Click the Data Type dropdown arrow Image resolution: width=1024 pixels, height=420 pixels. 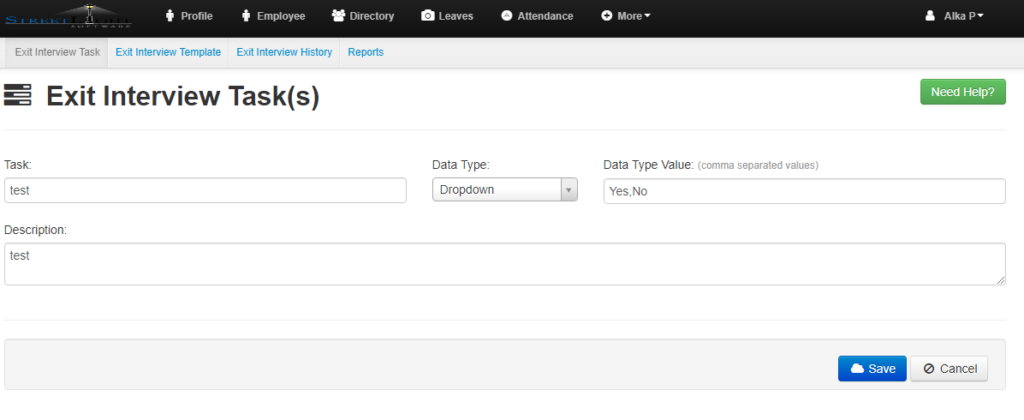tap(569, 190)
